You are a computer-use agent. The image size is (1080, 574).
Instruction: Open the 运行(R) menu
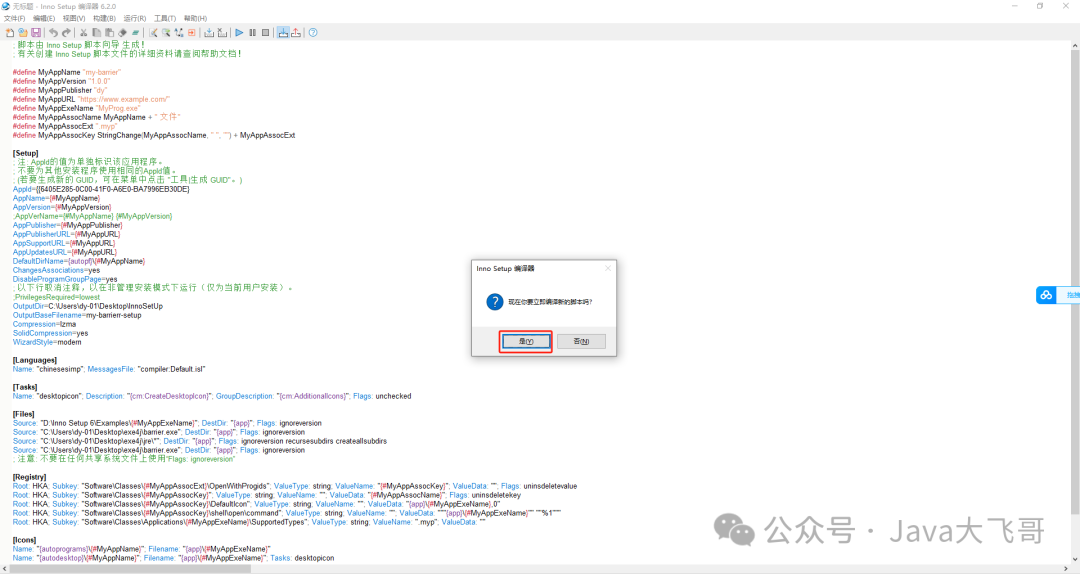134,19
